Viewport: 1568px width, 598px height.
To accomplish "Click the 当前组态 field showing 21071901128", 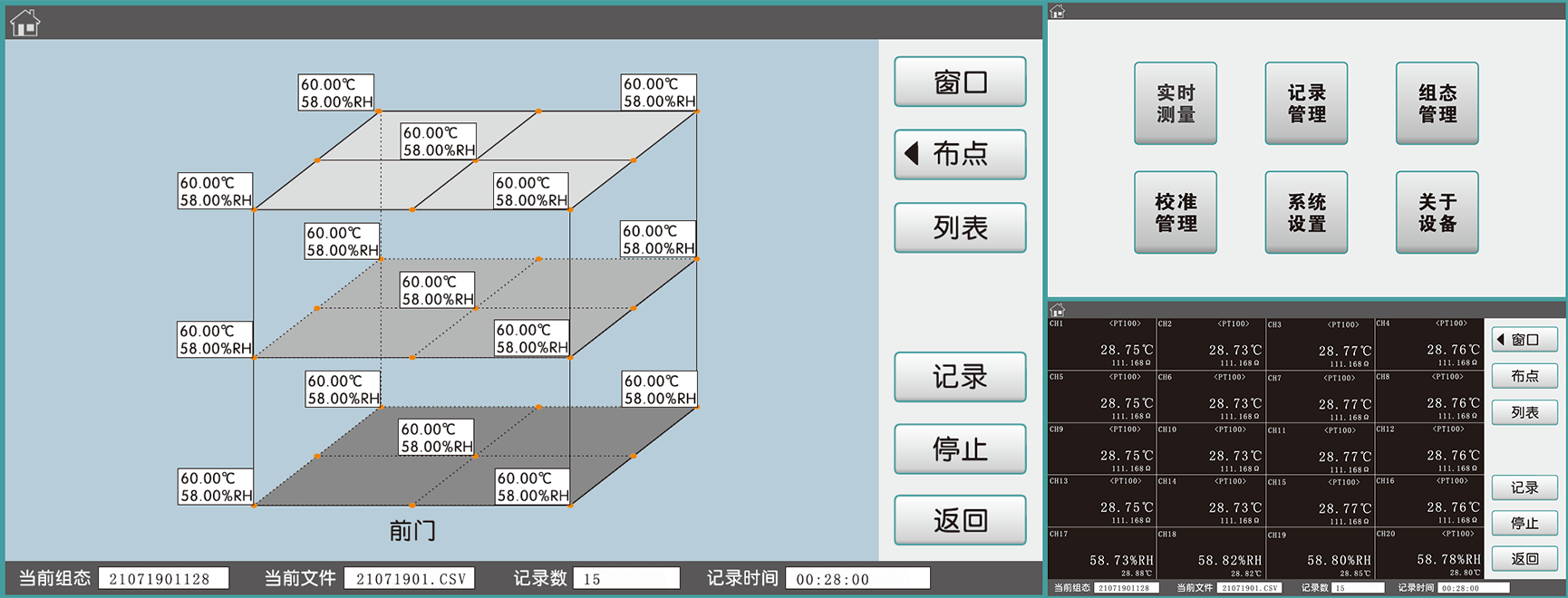I will pyautogui.click(x=163, y=579).
